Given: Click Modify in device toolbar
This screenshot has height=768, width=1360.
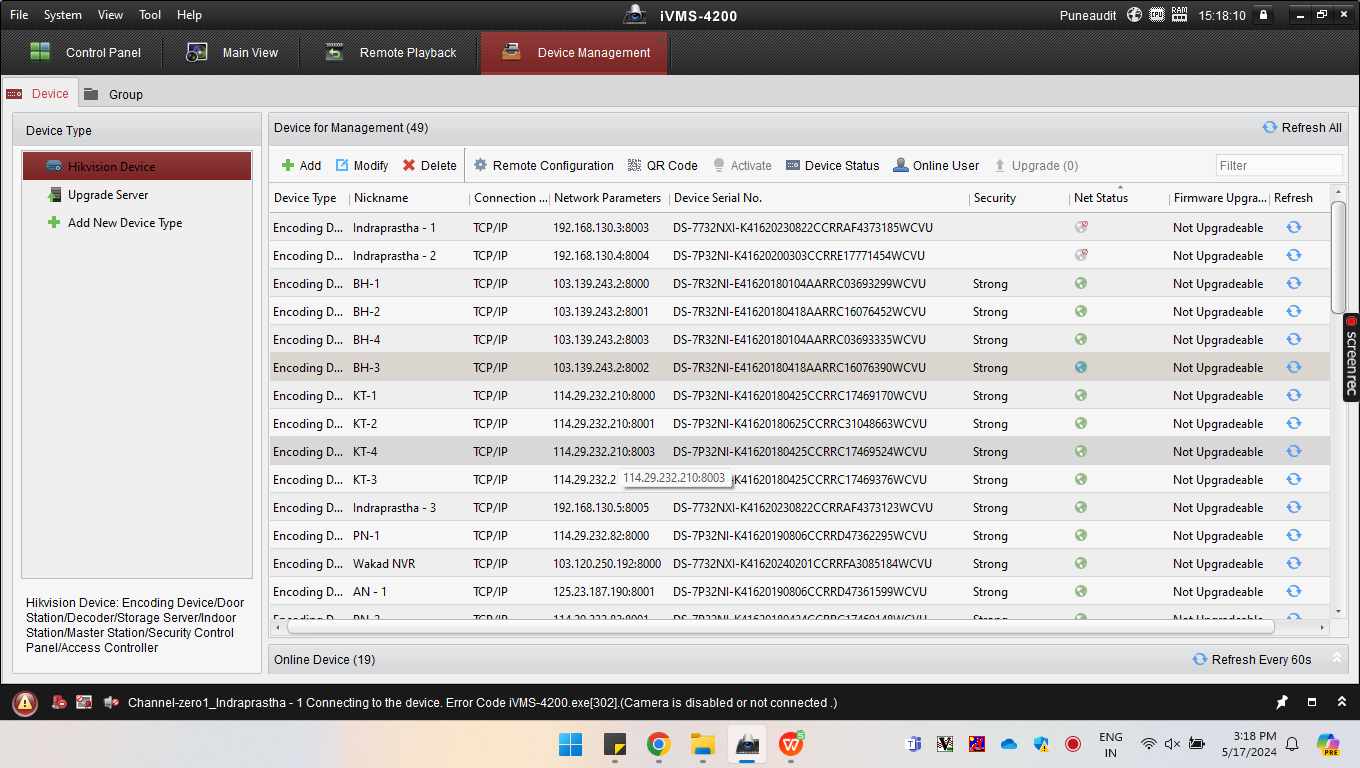Looking at the screenshot, I should coord(362,166).
